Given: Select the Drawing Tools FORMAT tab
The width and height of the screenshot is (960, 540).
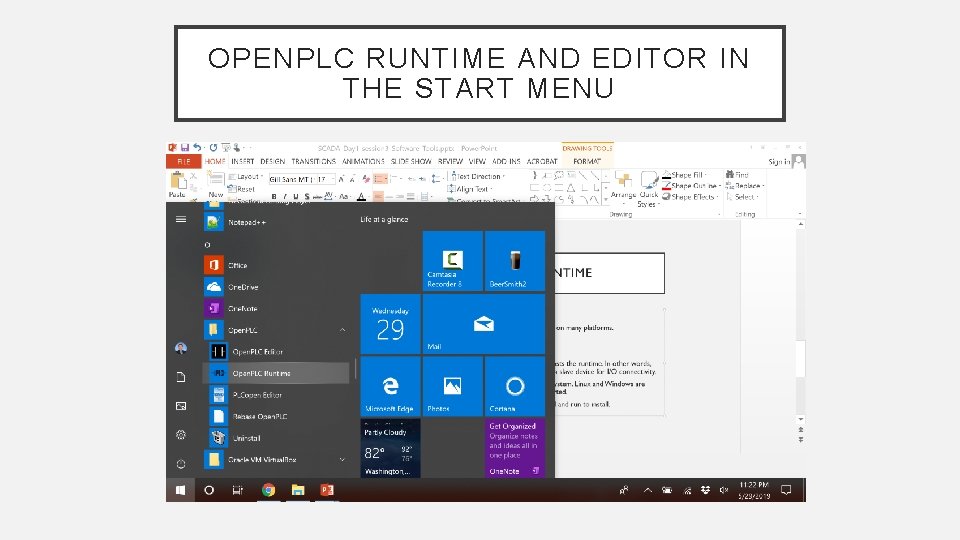Looking at the screenshot, I should 587,161.
